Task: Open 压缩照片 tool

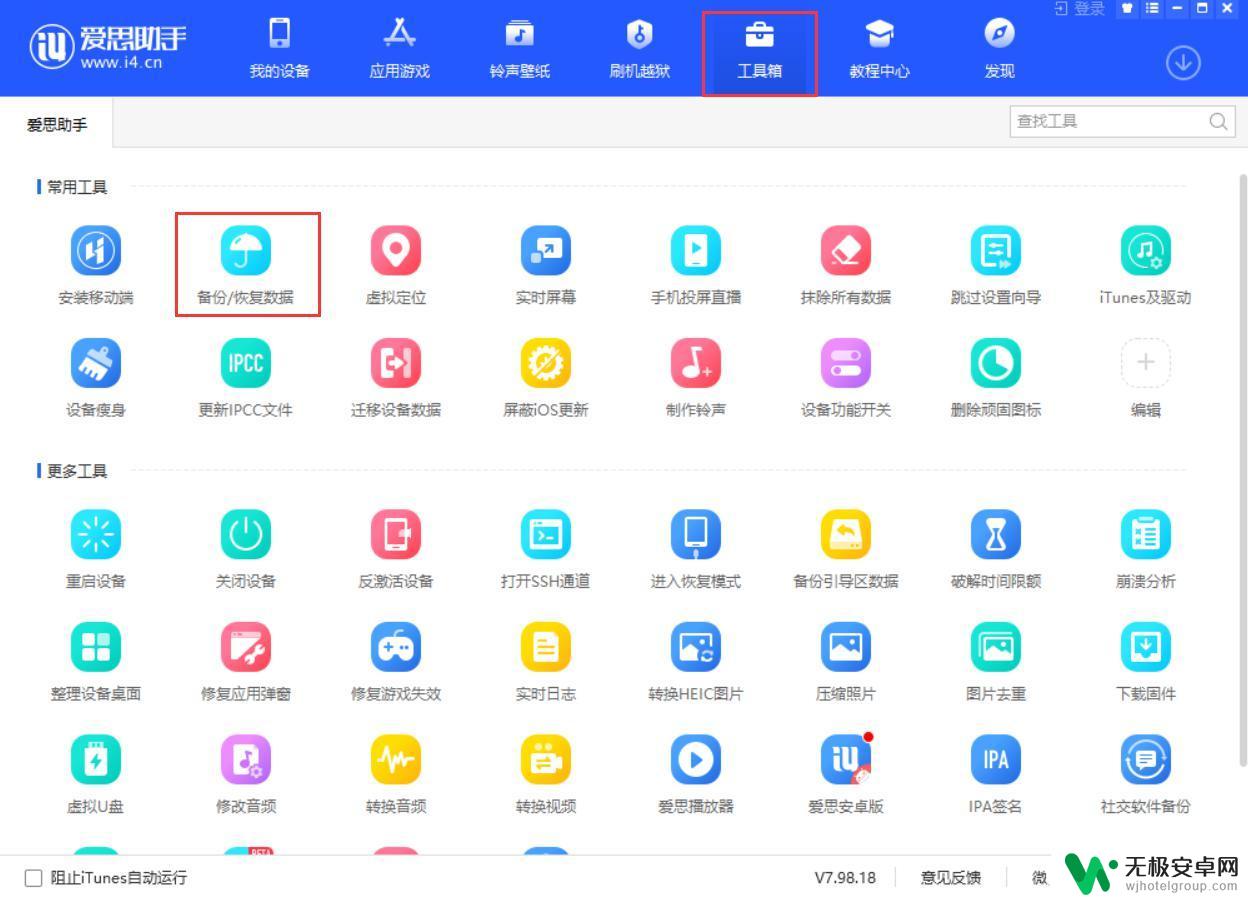Action: point(846,647)
